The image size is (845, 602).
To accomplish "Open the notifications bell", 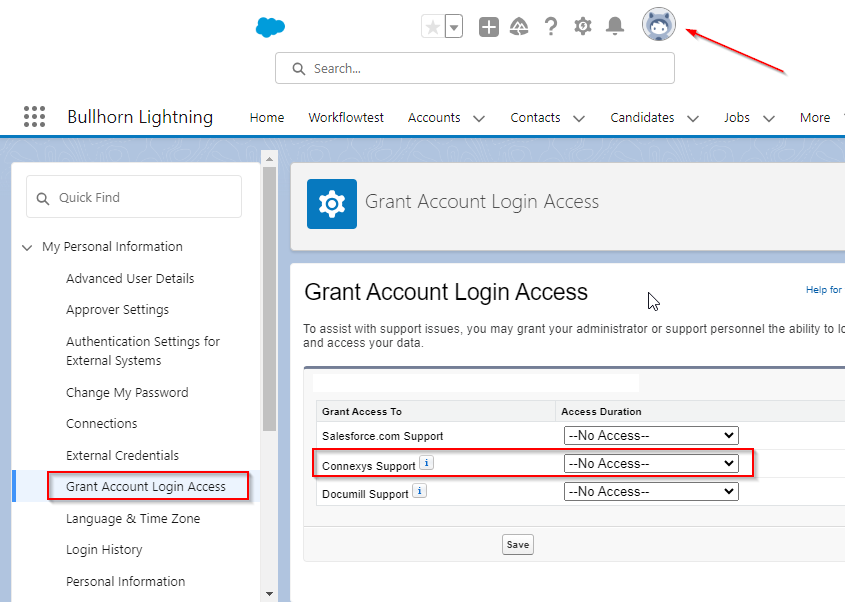I will point(615,26).
